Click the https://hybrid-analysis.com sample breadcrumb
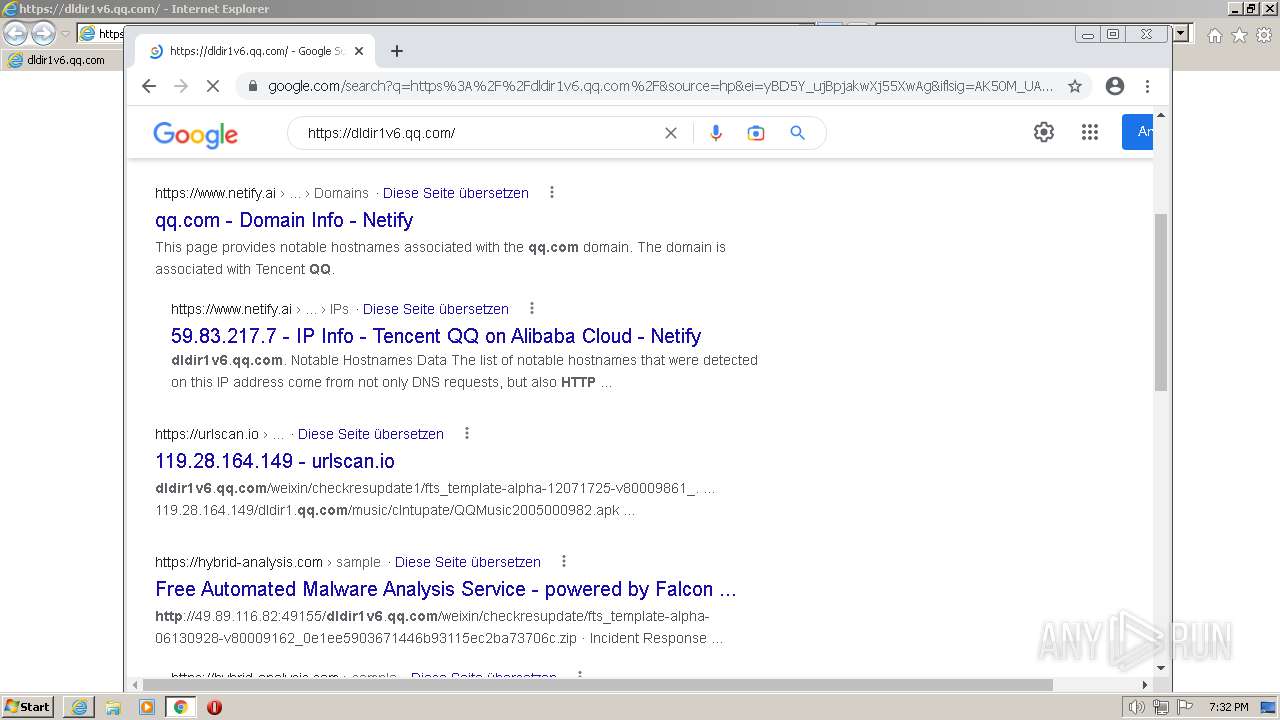The width and height of the screenshot is (1280, 720). [x=268, y=562]
